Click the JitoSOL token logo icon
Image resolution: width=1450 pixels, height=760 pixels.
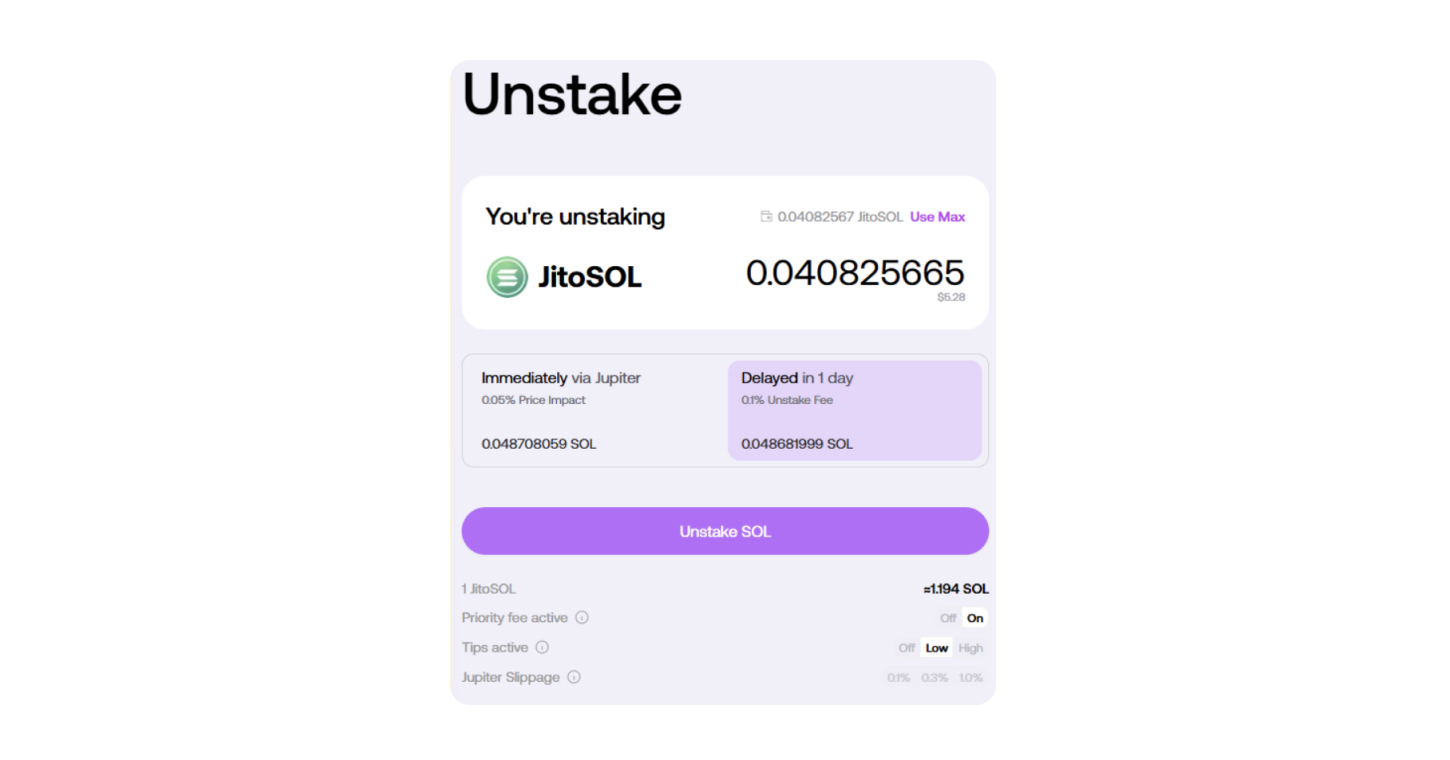(507, 277)
